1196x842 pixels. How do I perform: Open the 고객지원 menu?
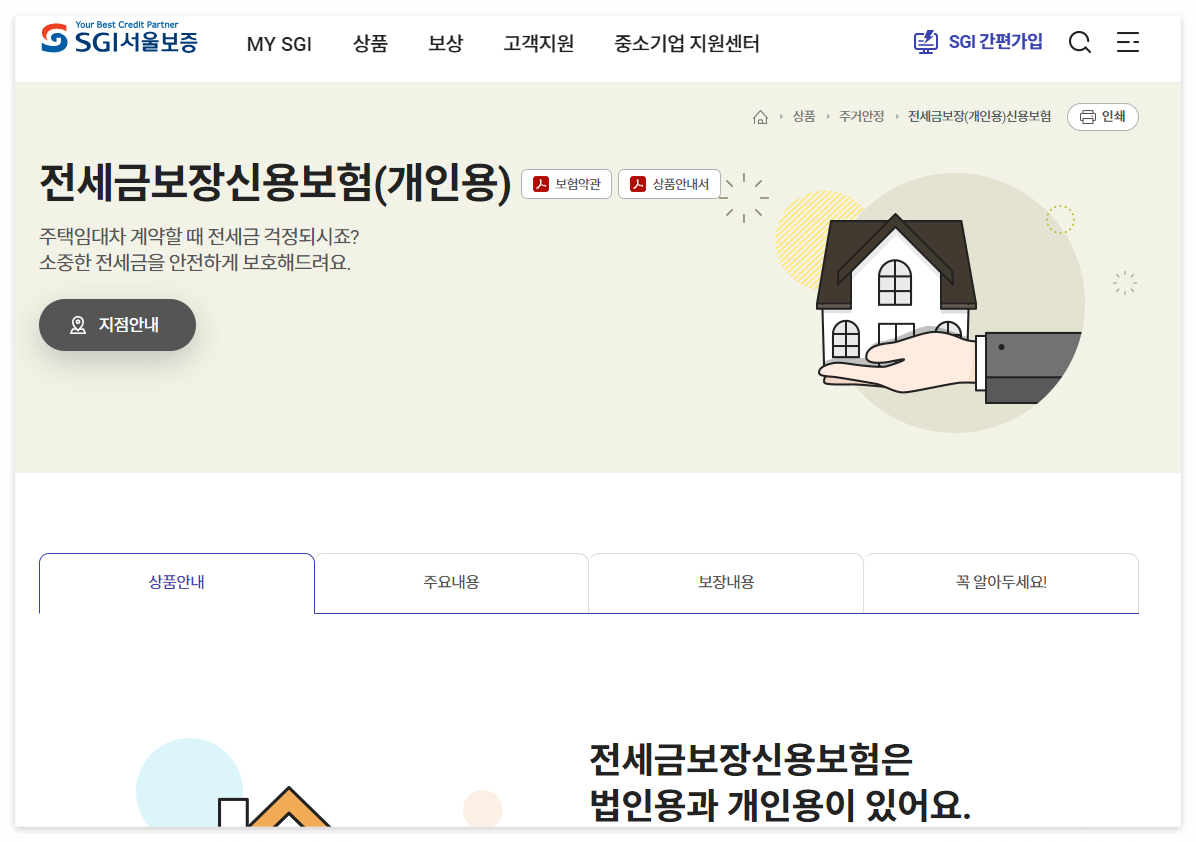[539, 43]
